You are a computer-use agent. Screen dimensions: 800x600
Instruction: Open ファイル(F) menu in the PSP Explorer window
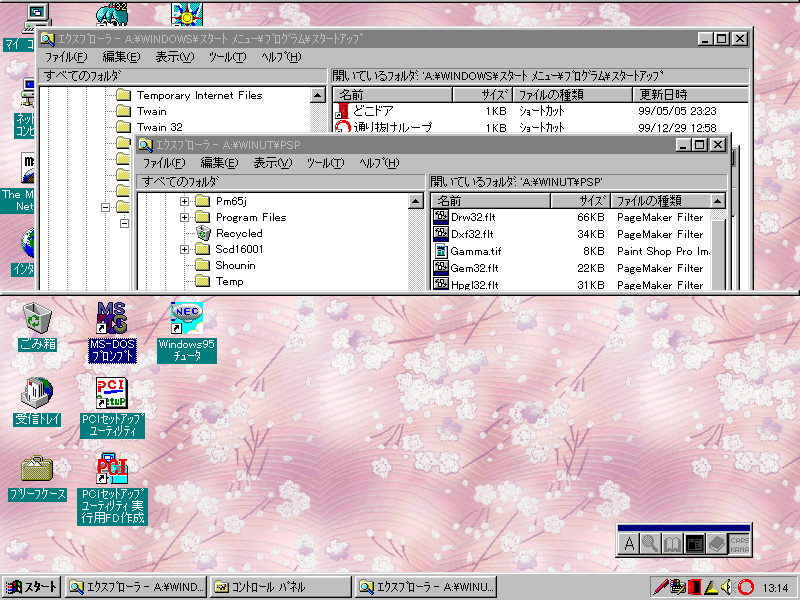pos(164,163)
